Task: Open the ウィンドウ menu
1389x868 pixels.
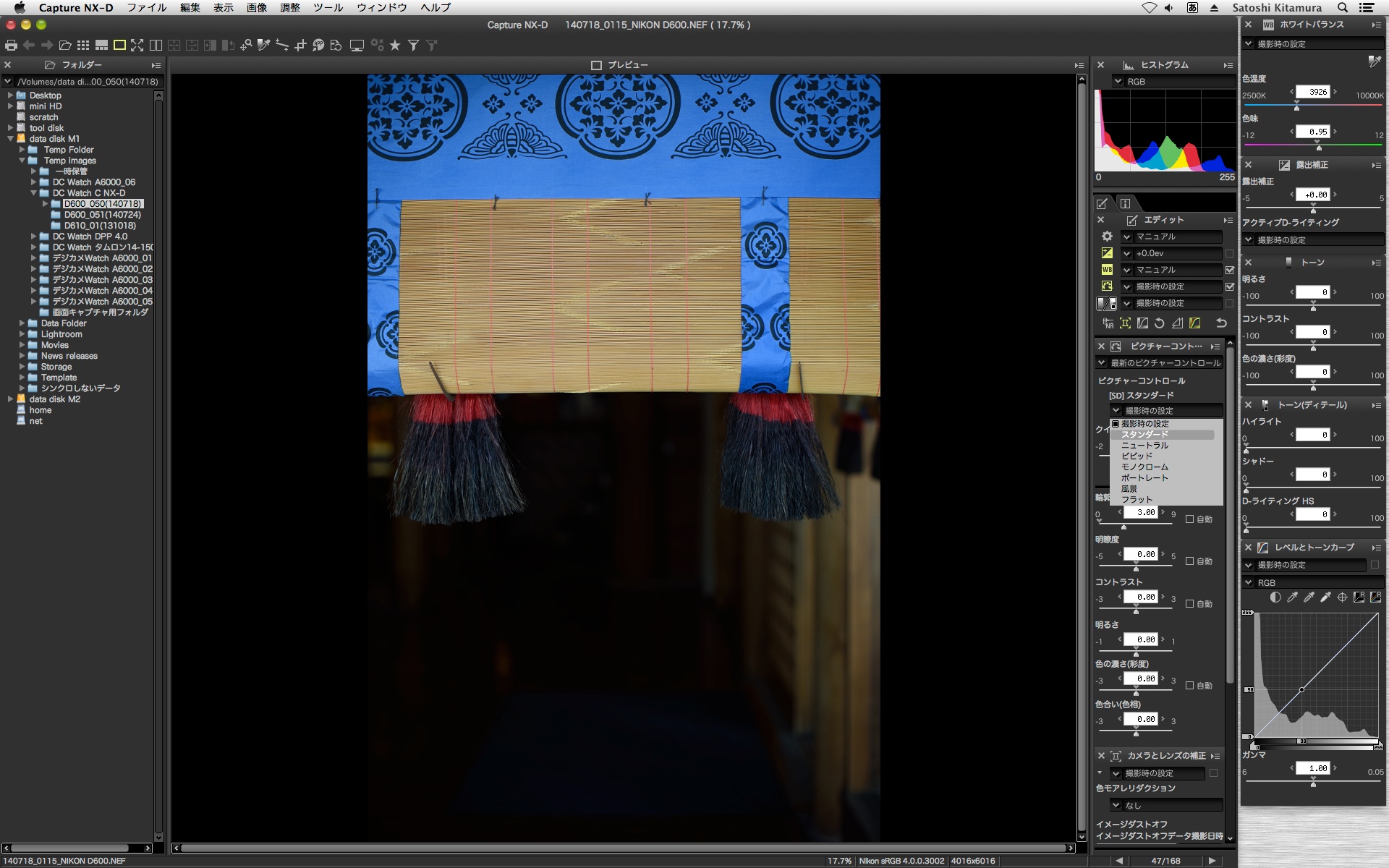Action: 381,7
